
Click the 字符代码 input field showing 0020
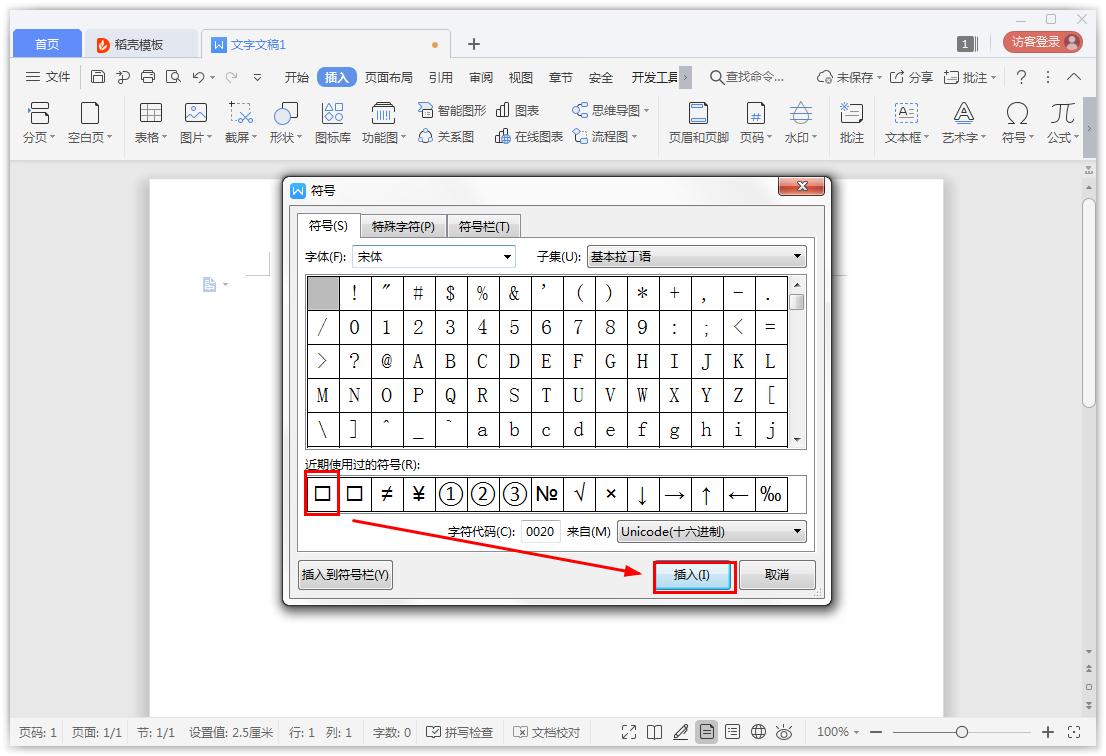(540, 531)
